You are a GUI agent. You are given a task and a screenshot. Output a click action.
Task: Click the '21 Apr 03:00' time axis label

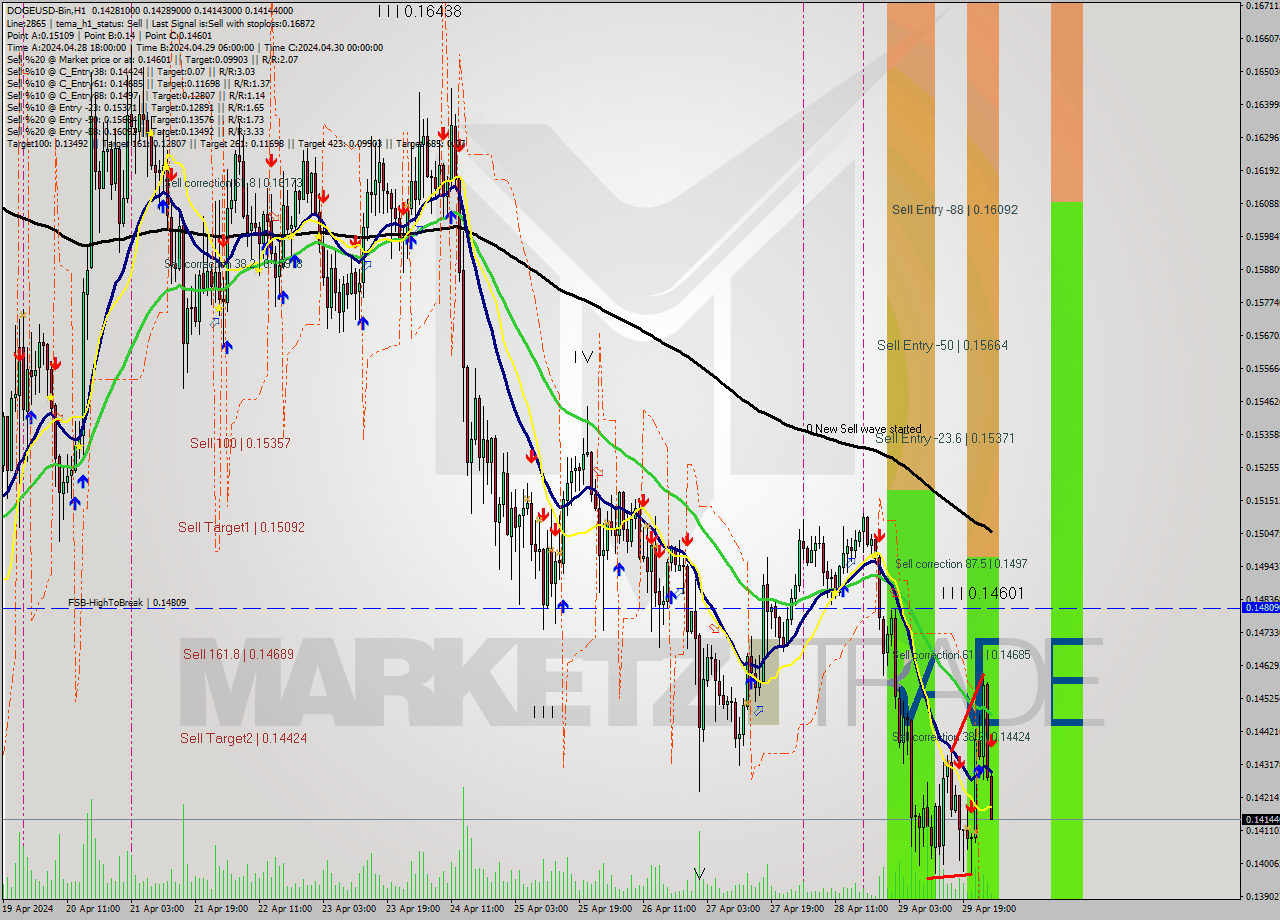(156, 910)
